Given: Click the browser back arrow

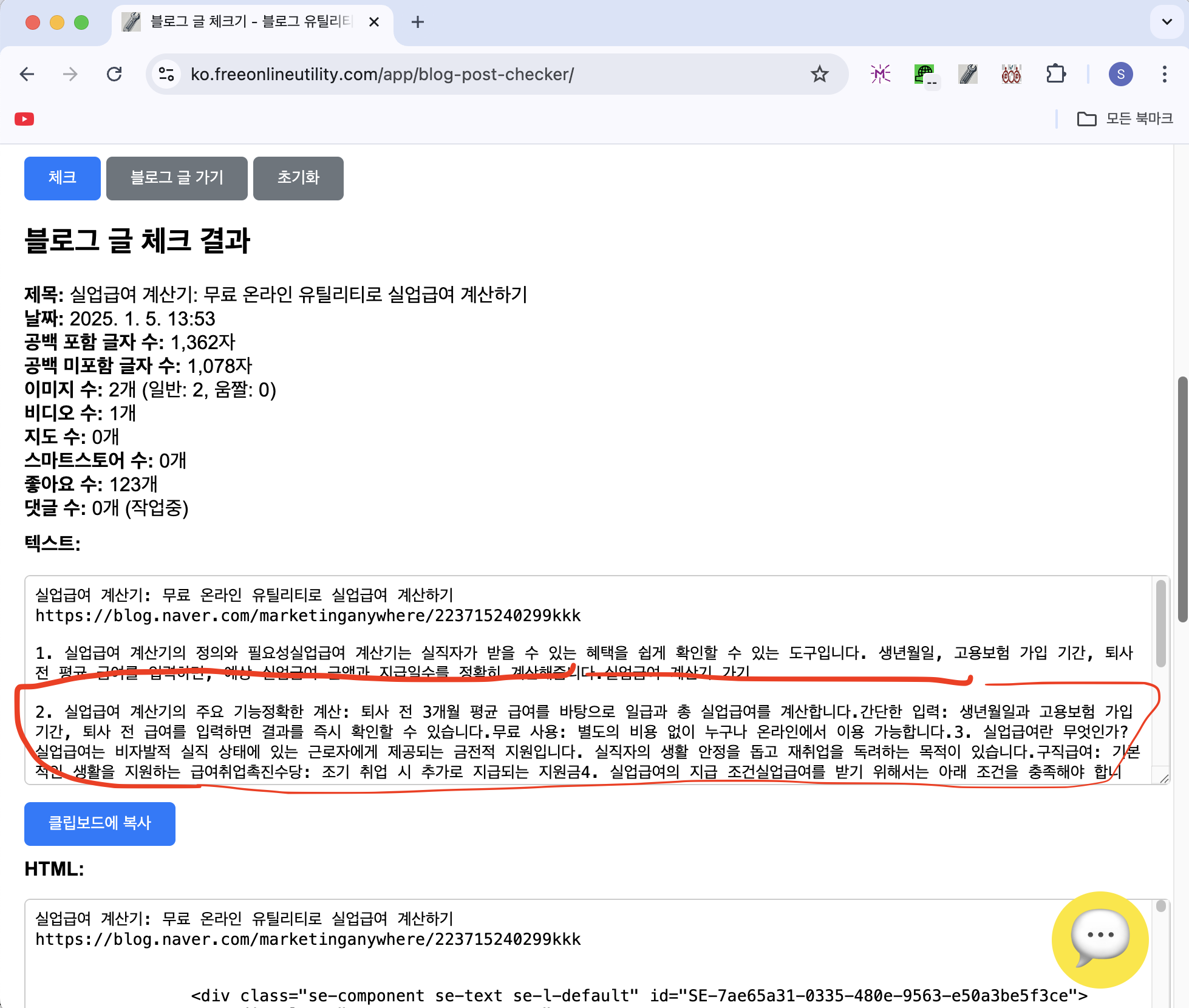Looking at the screenshot, I should tap(27, 74).
